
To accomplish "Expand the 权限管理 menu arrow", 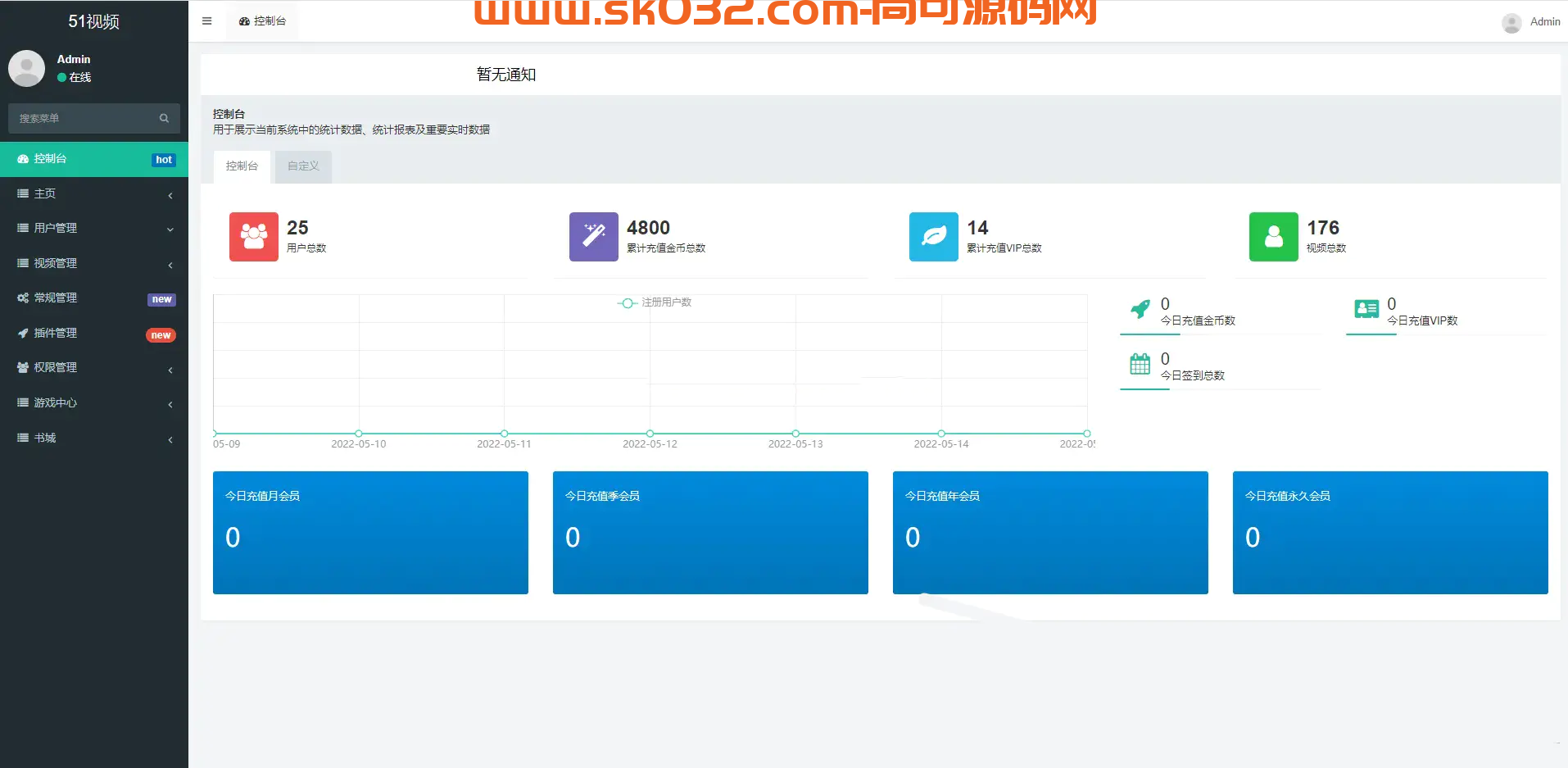I will click(x=170, y=370).
